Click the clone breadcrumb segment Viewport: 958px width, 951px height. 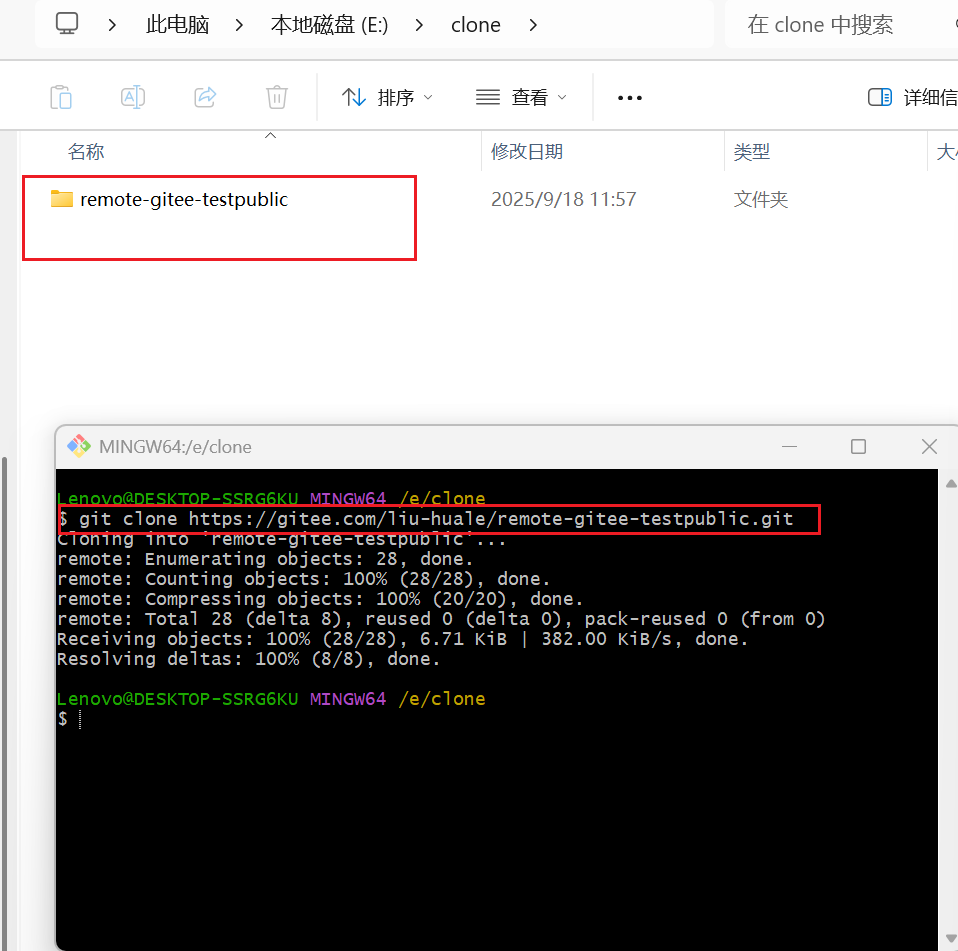[475, 25]
